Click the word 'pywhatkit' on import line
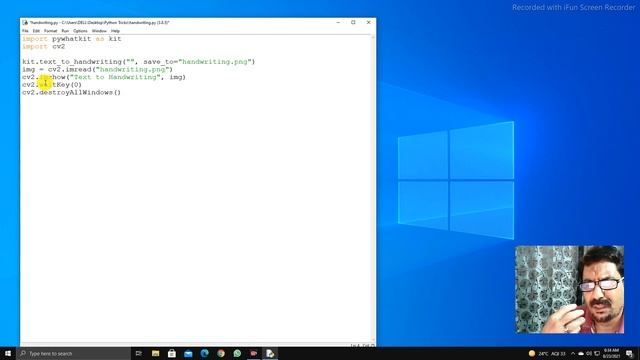The image size is (640, 360). coord(71,39)
